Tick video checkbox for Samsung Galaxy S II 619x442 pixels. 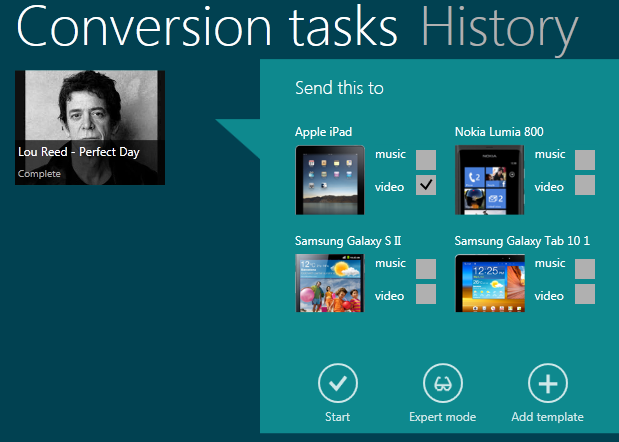click(x=426, y=294)
